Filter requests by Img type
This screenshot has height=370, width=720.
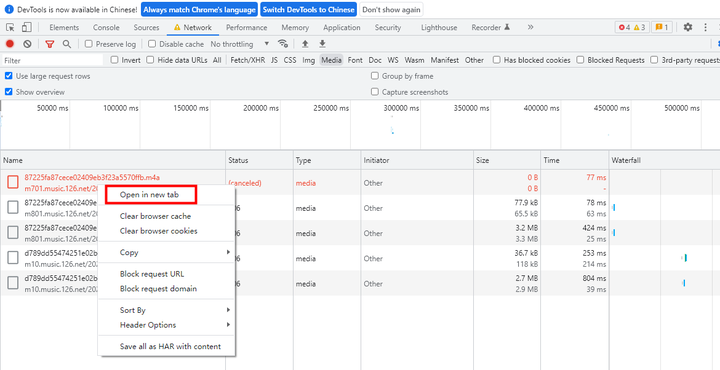point(309,60)
